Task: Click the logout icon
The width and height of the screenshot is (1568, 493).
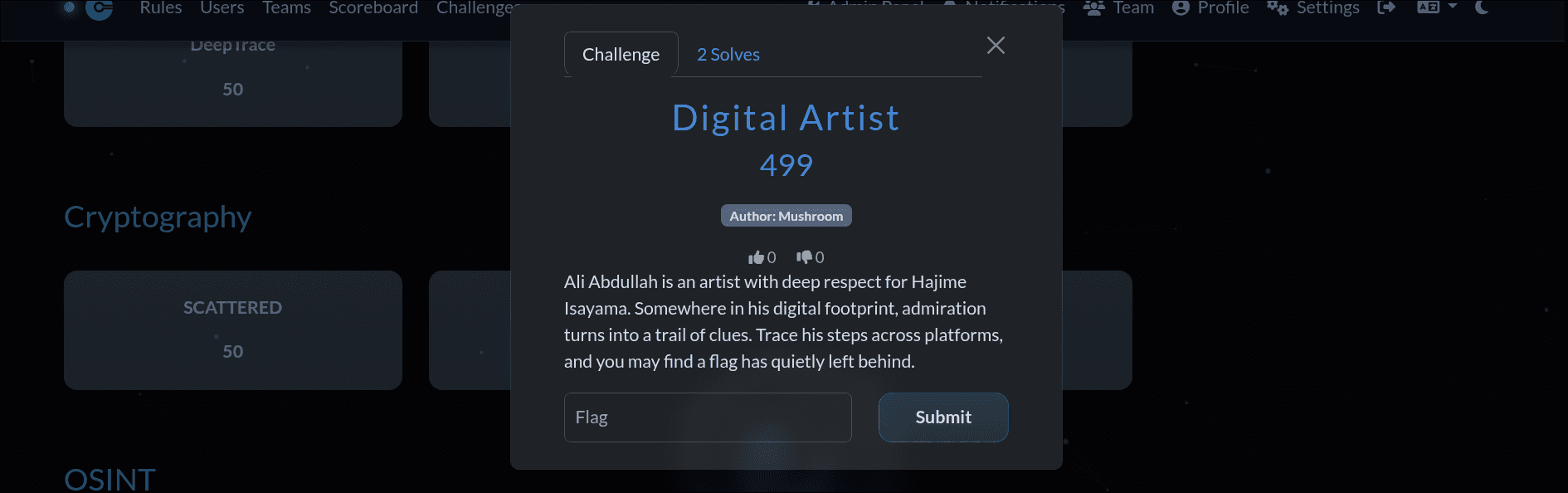Action: 1386,7
